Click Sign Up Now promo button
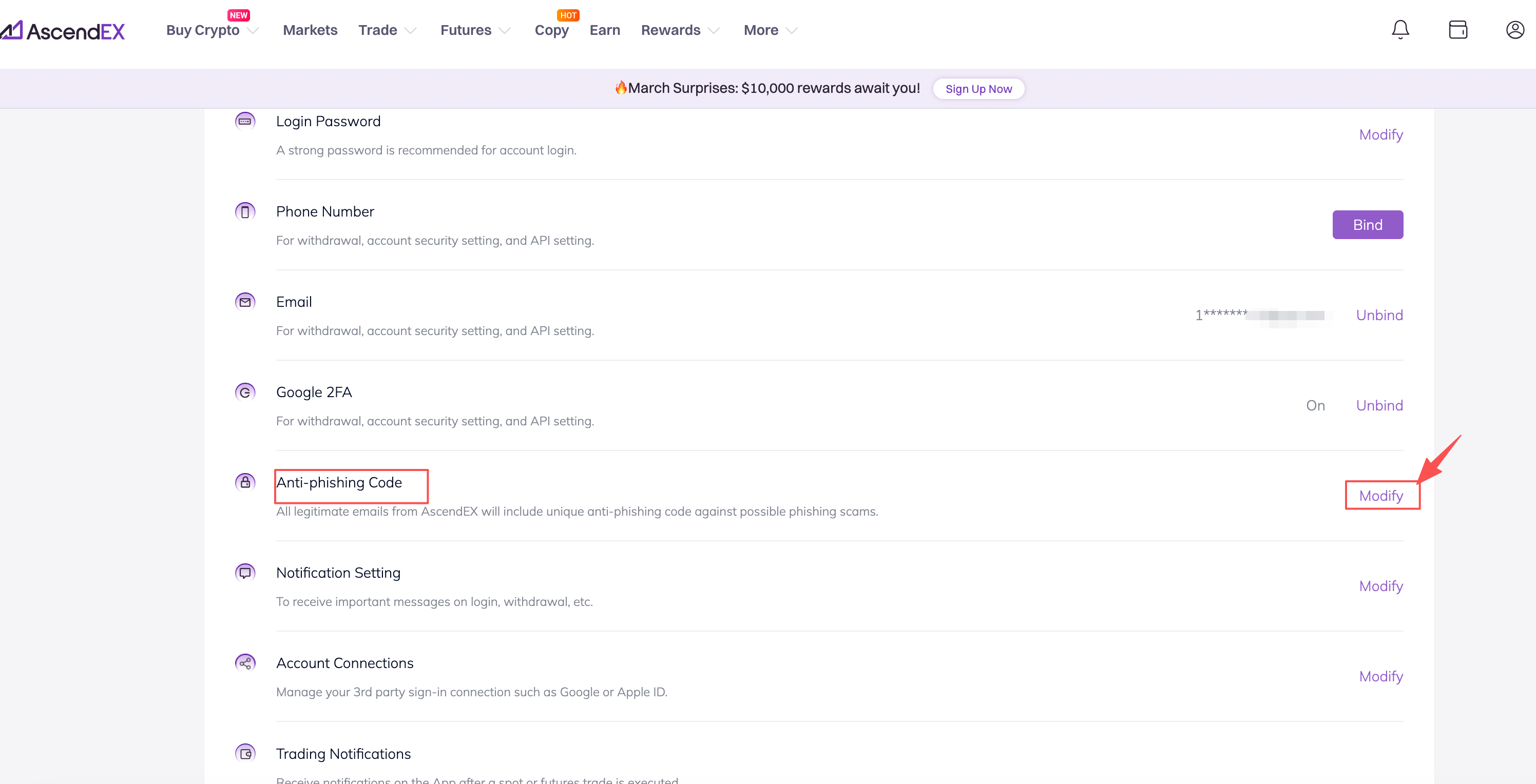Viewport: 1536px width, 784px height. click(x=978, y=89)
